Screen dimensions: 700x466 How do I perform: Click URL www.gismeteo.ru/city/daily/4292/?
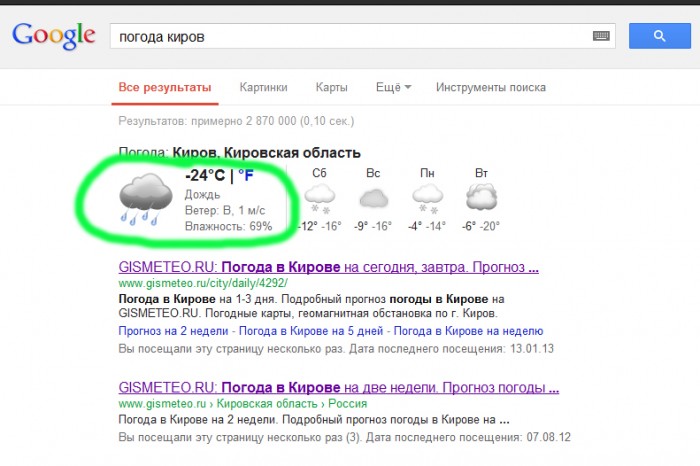pyautogui.click(x=203, y=283)
